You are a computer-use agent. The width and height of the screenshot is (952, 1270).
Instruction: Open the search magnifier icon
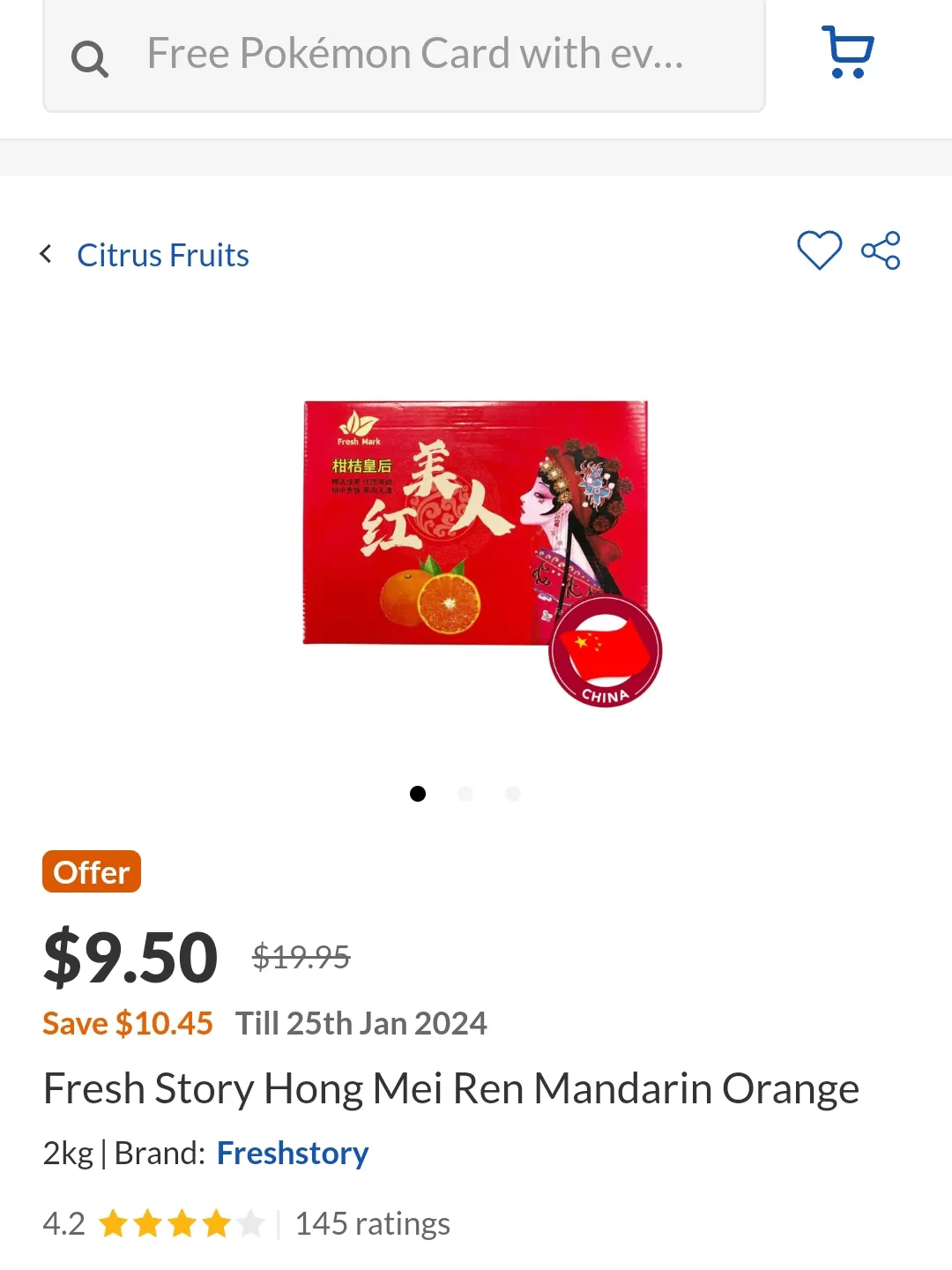(89, 58)
